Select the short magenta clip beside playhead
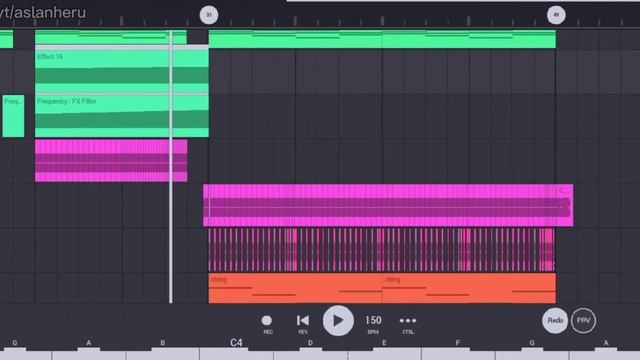The image size is (640, 360). click(111, 161)
